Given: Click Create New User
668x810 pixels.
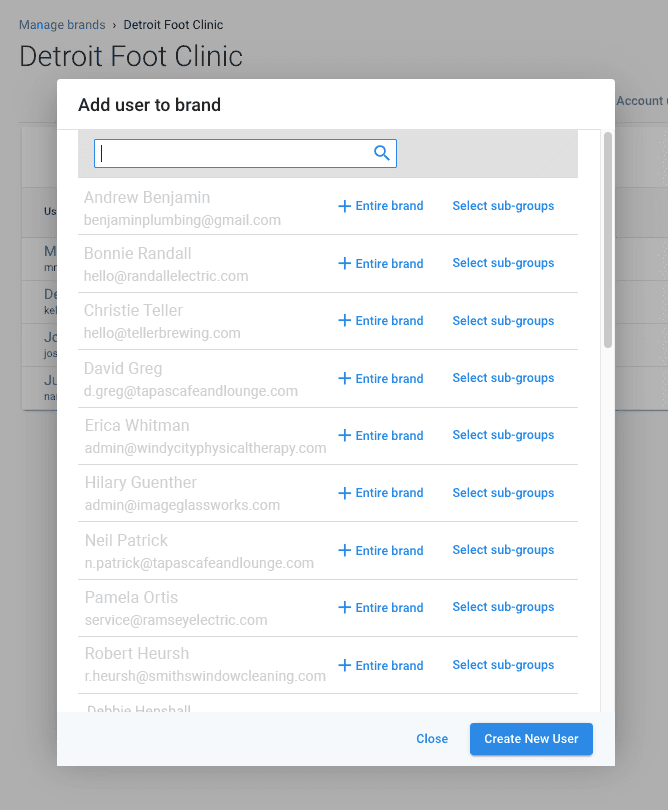Looking at the screenshot, I should coord(531,739).
